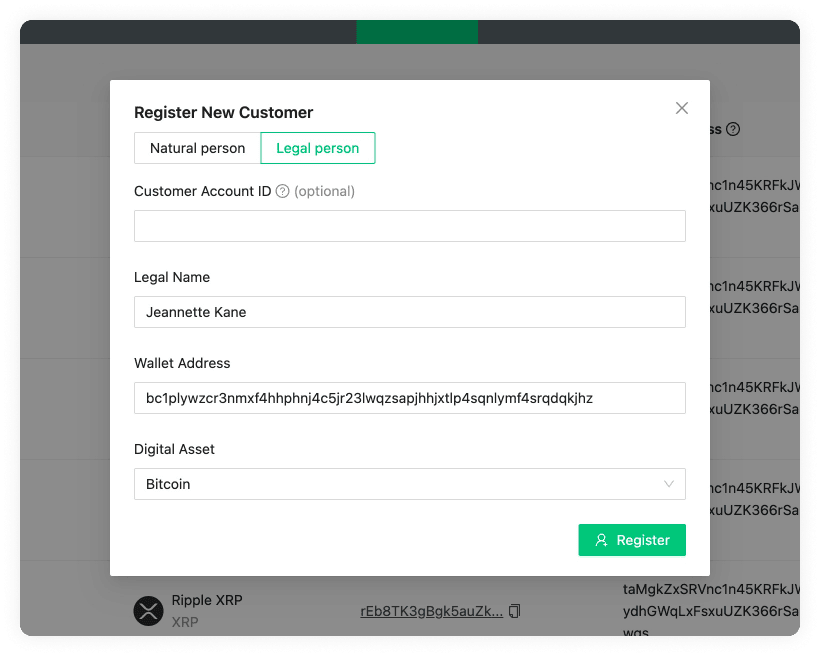The width and height of the screenshot is (820, 656).
Task: Click the Wallet Address input field
Action: 409,398
